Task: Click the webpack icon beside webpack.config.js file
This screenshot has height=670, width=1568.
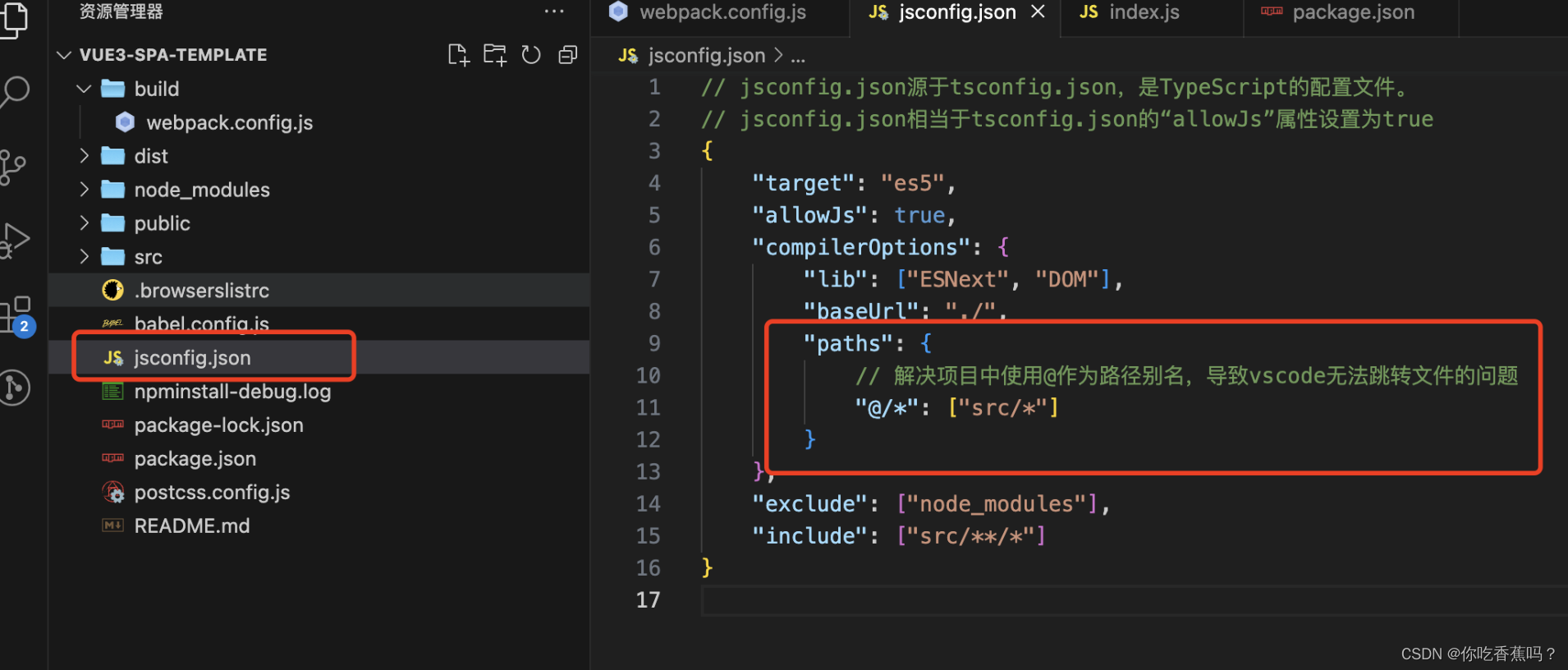Action: [x=125, y=122]
